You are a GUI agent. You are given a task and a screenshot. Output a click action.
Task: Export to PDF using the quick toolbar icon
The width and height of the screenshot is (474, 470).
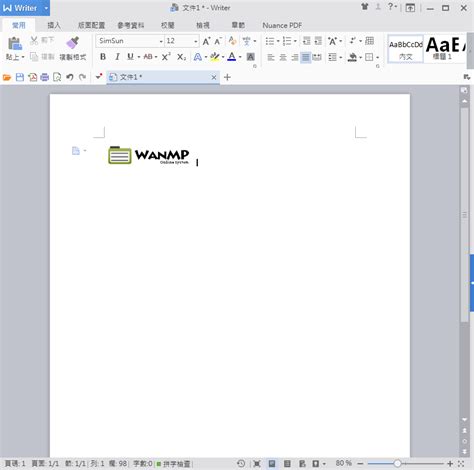pyautogui.click(x=32, y=77)
